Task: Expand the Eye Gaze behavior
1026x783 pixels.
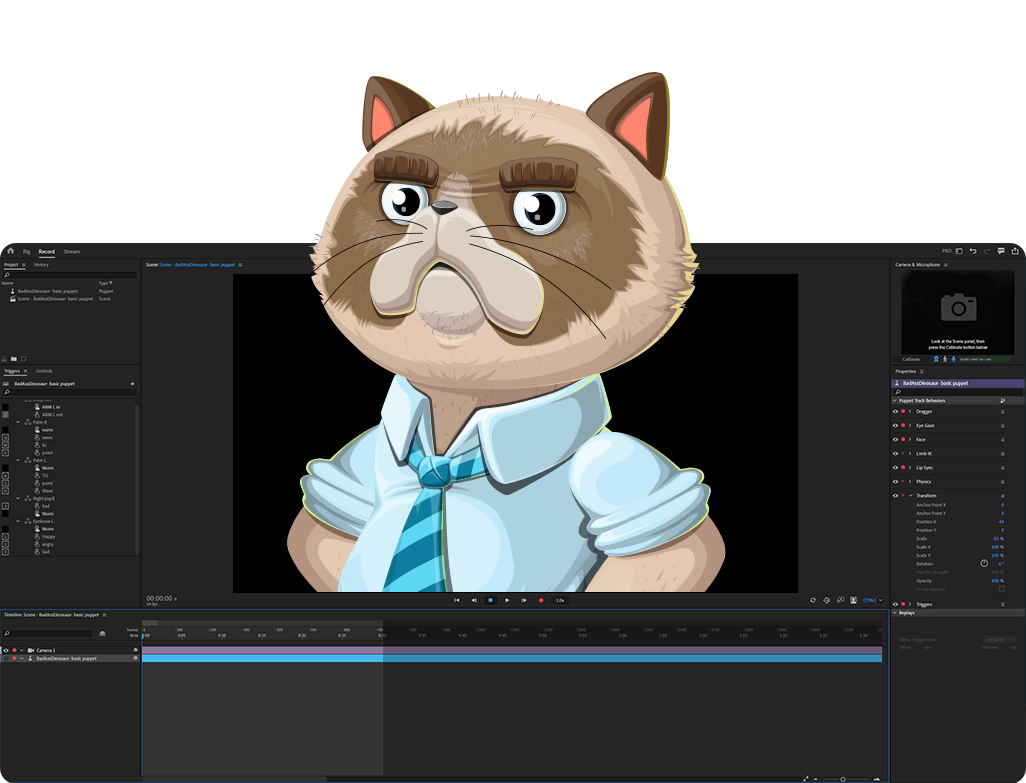Action: pos(910,425)
